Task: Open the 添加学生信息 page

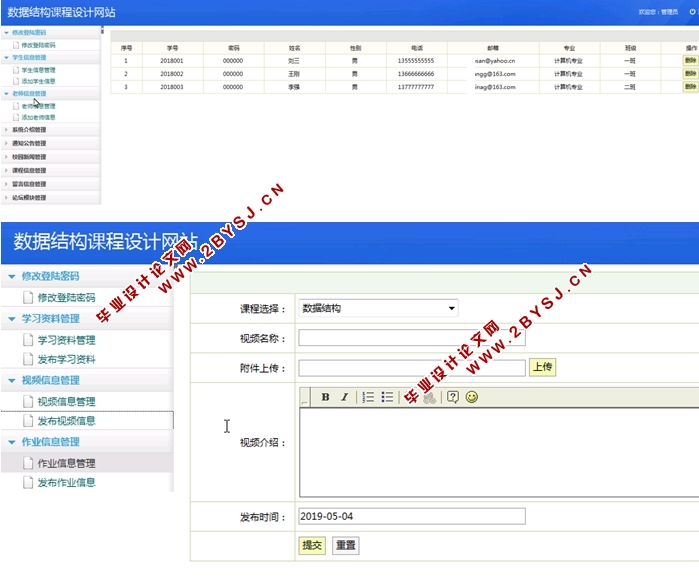Action: [39, 81]
